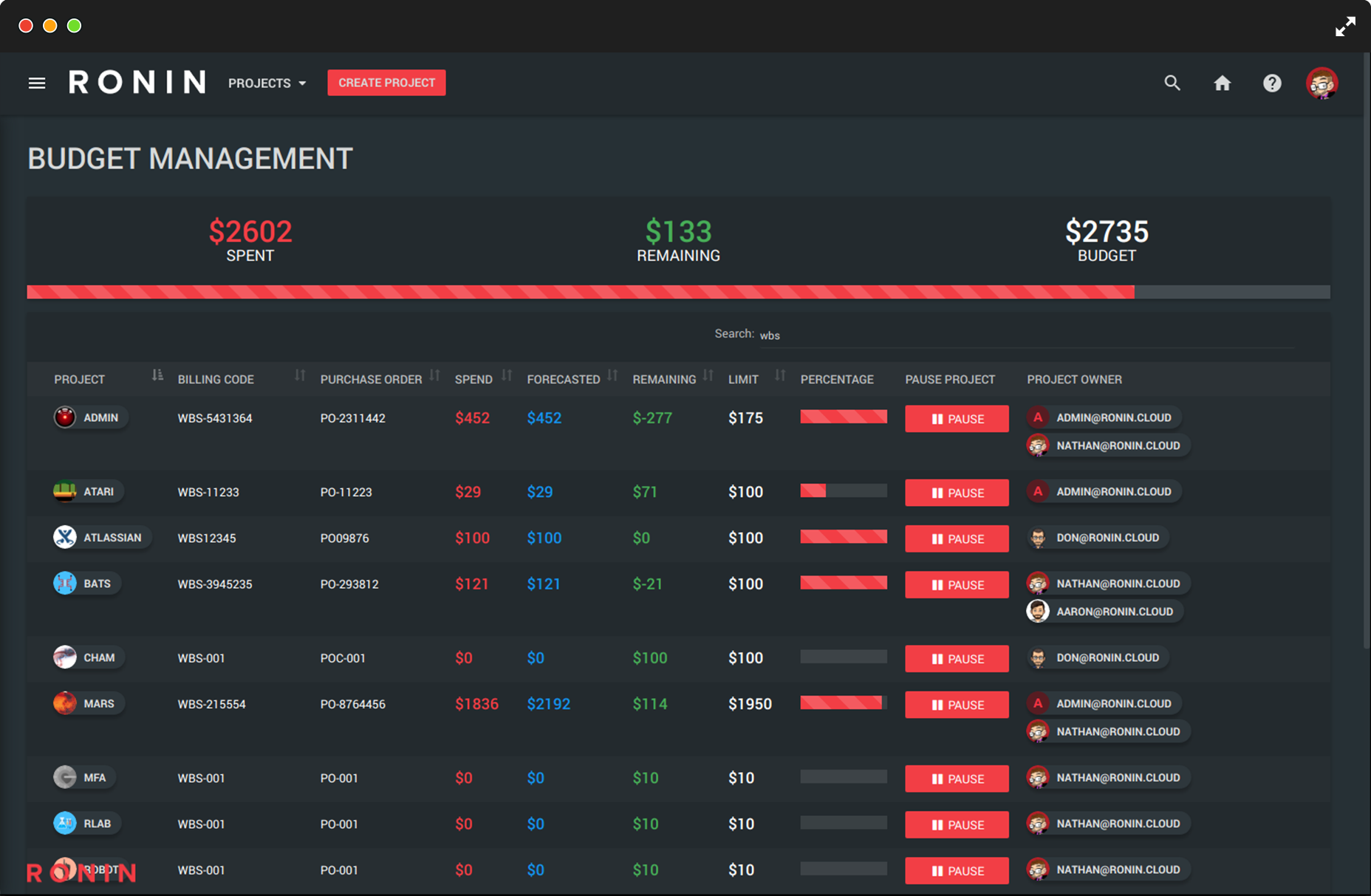
Task: Select the MARS project chip
Action: [x=89, y=703]
